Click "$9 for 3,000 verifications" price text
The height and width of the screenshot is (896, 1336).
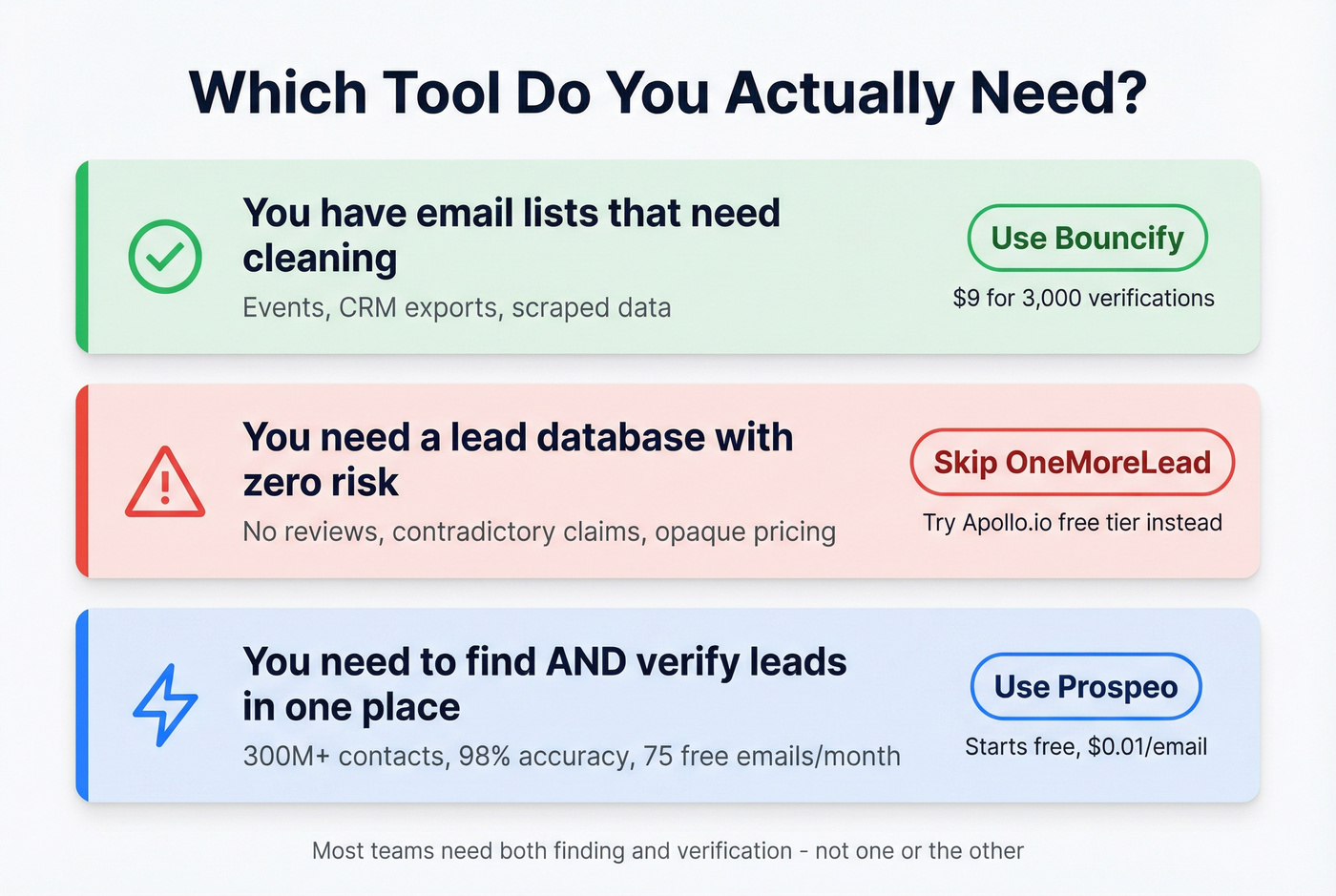[1083, 299]
